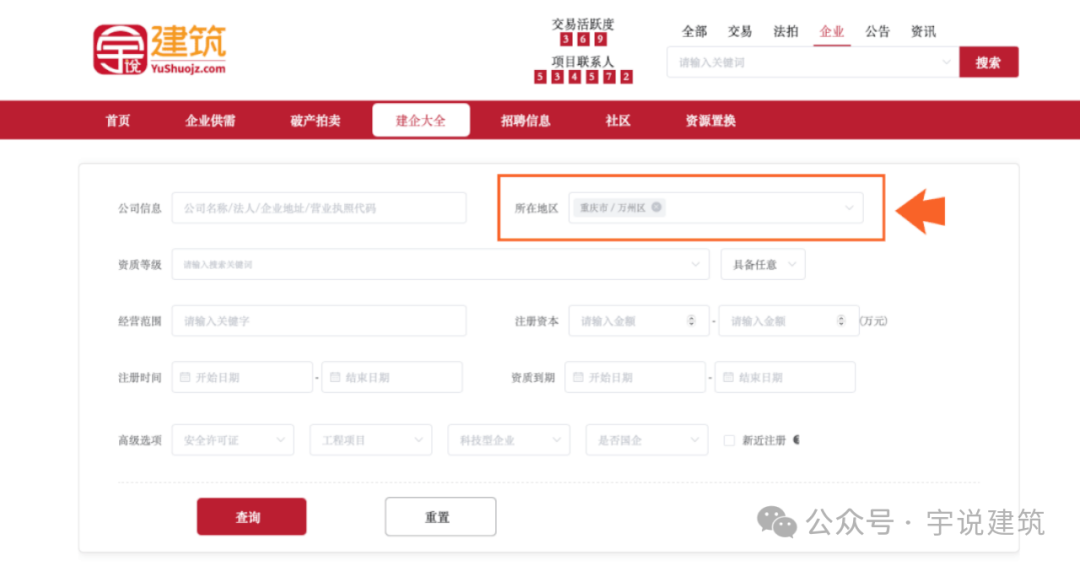The width and height of the screenshot is (1080, 566).
Task: Click calendar icon in 资质到期 开始日期 field
Action: [x=578, y=378]
